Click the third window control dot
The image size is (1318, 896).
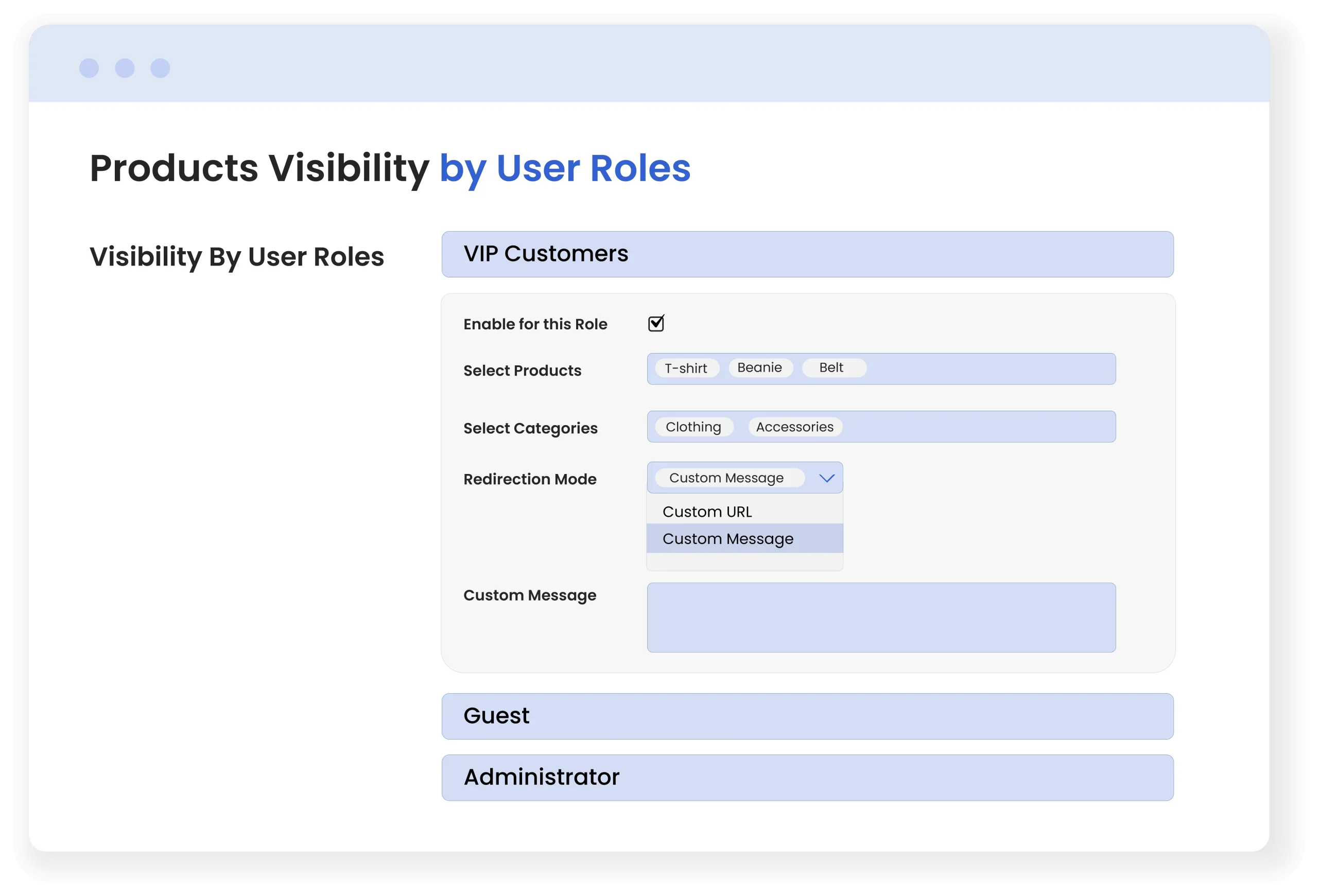point(160,68)
